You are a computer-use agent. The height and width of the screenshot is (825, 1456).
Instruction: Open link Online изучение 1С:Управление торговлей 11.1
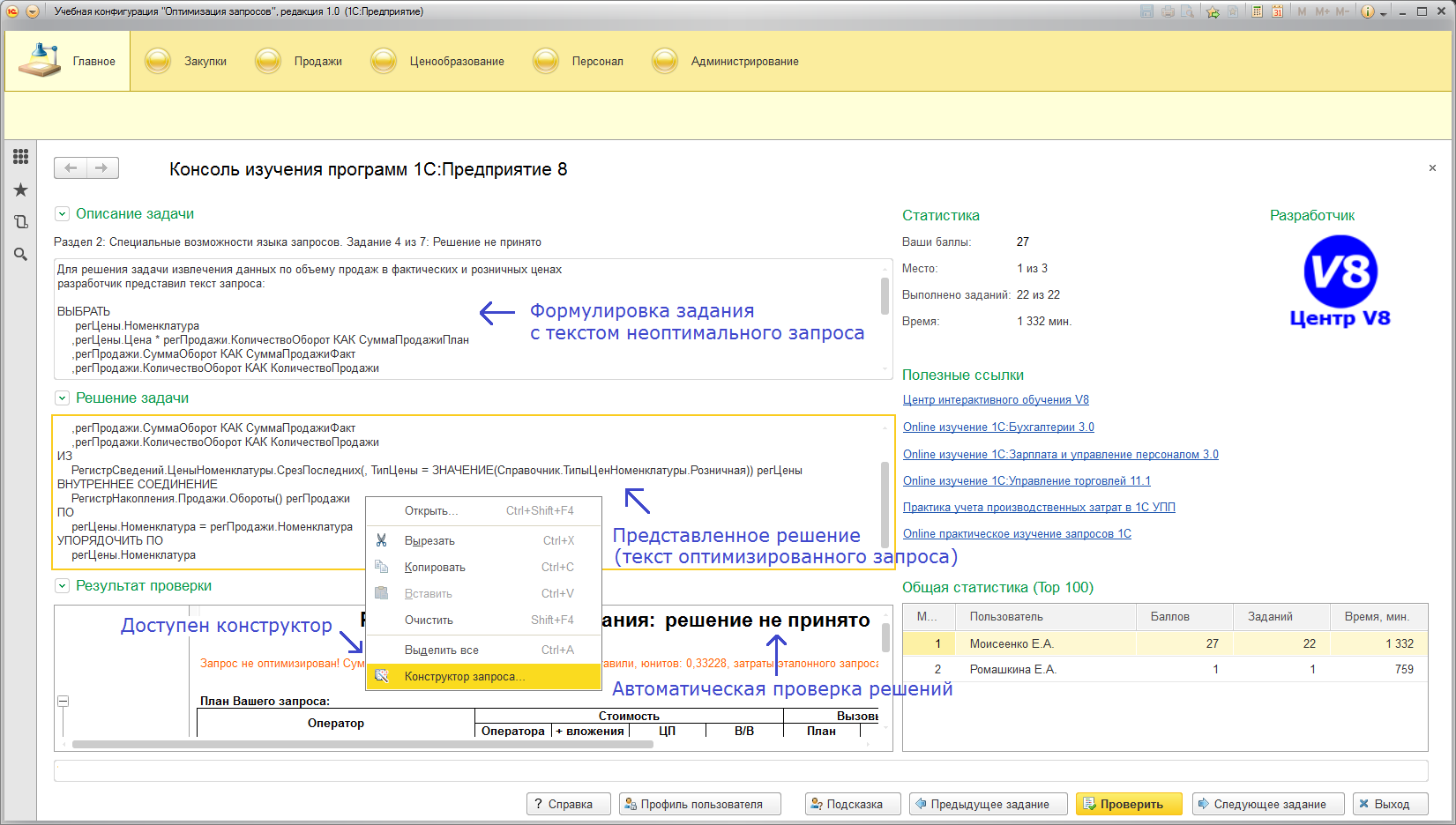tap(1027, 480)
